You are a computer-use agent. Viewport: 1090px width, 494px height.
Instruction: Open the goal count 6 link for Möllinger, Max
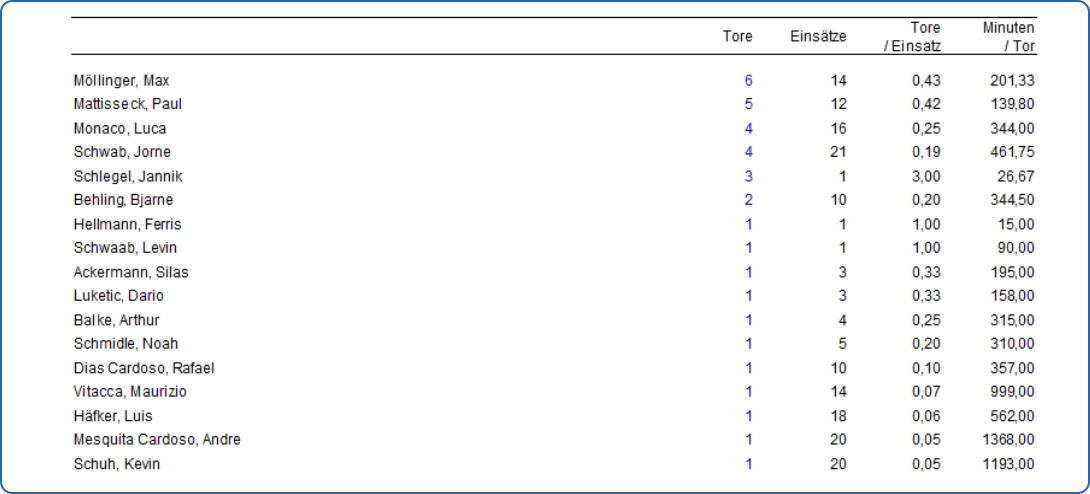[748, 81]
